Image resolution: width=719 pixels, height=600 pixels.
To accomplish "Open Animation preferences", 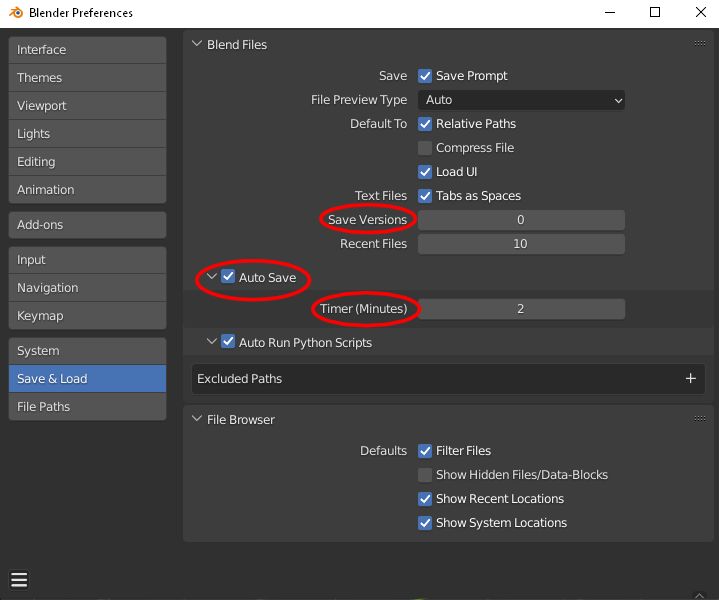I will (87, 190).
